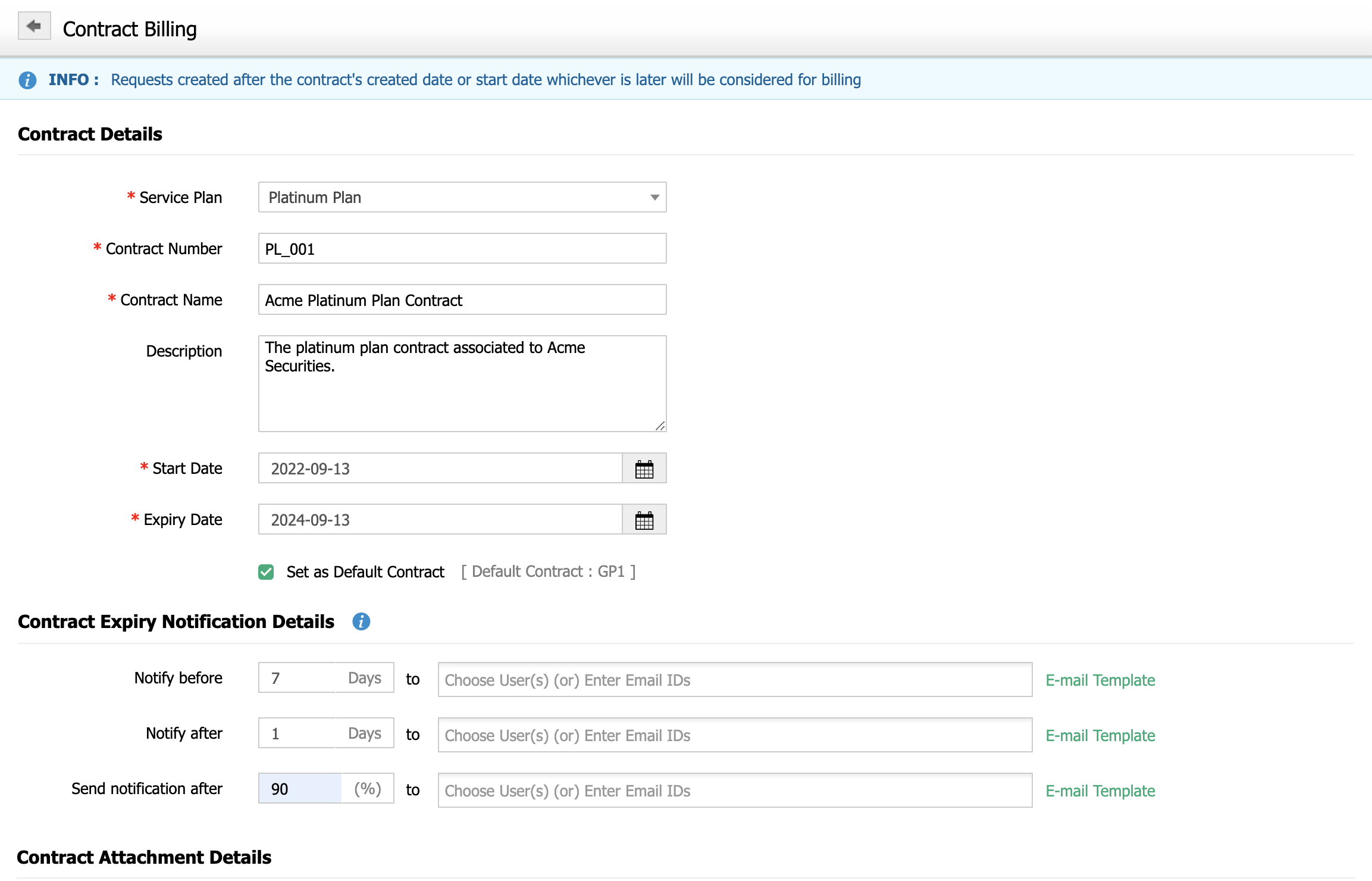Click the Contract Name input field

click(462, 300)
